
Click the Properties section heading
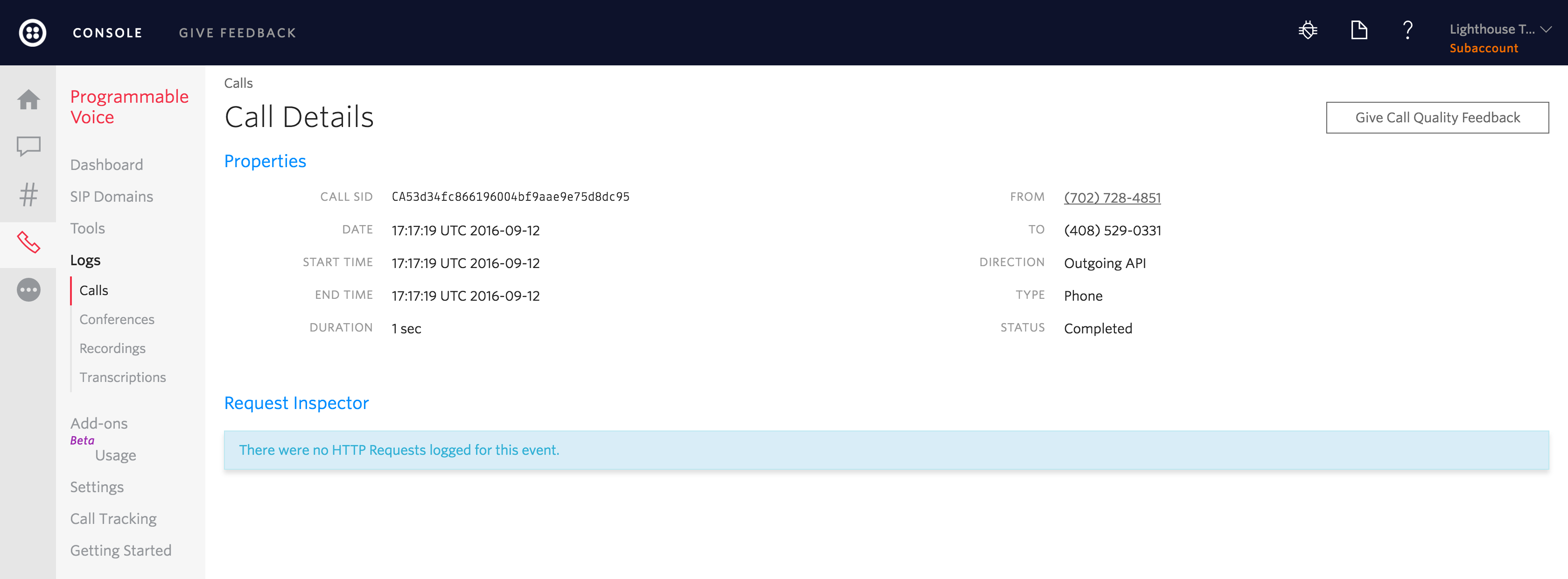click(x=265, y=162)
